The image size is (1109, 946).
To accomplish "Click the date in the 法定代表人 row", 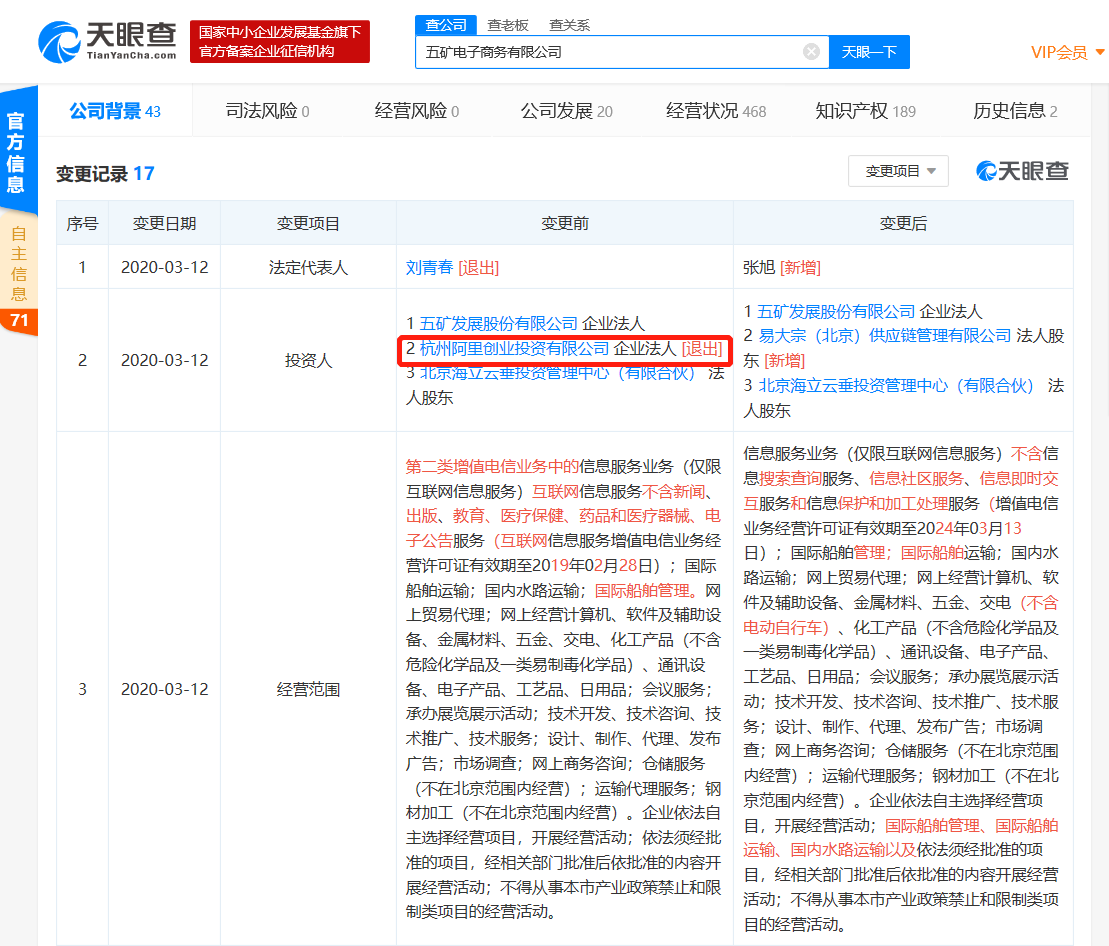I will tap(165, 267).
